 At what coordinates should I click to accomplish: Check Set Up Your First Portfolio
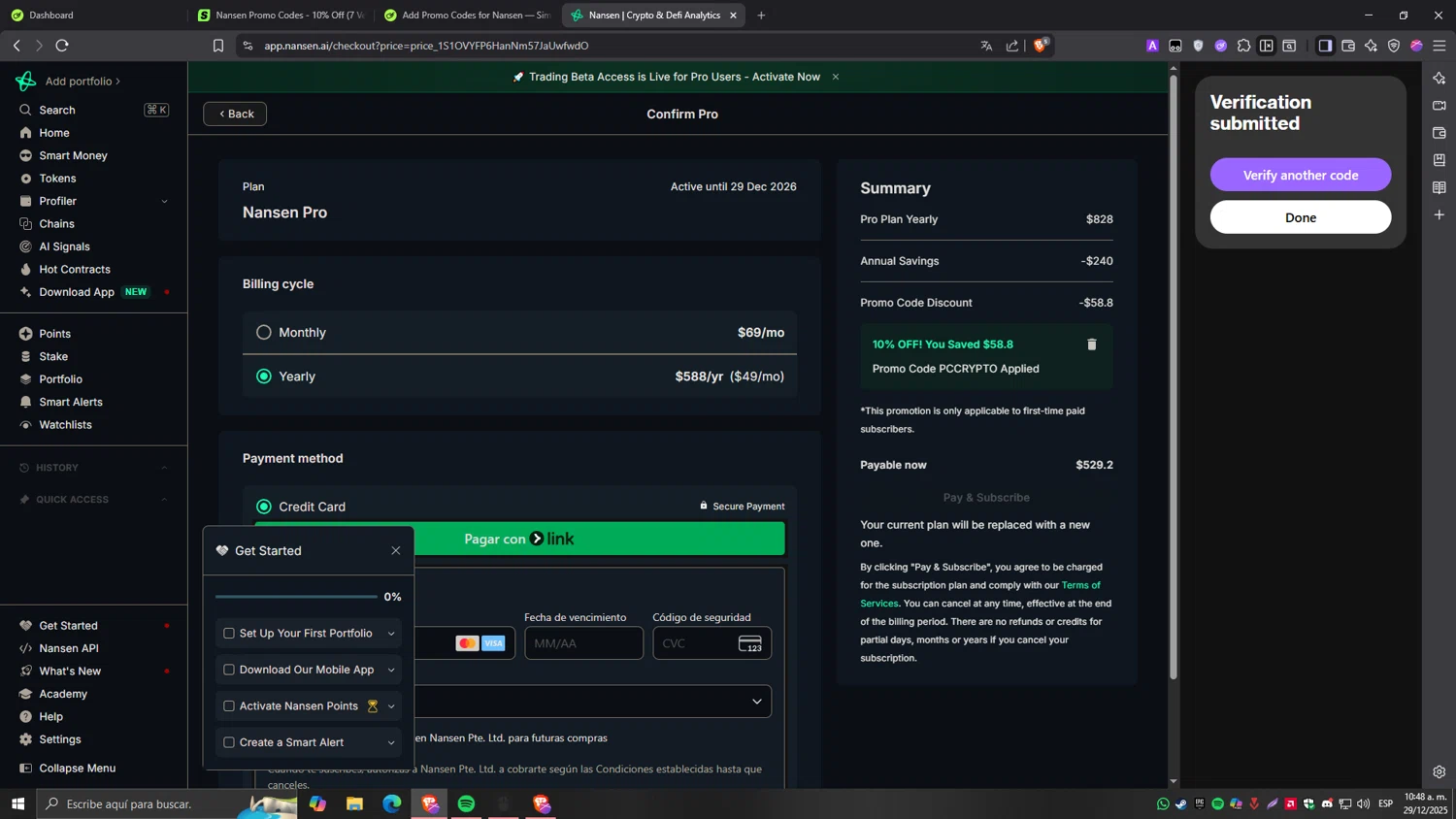[x=229, y=634]
